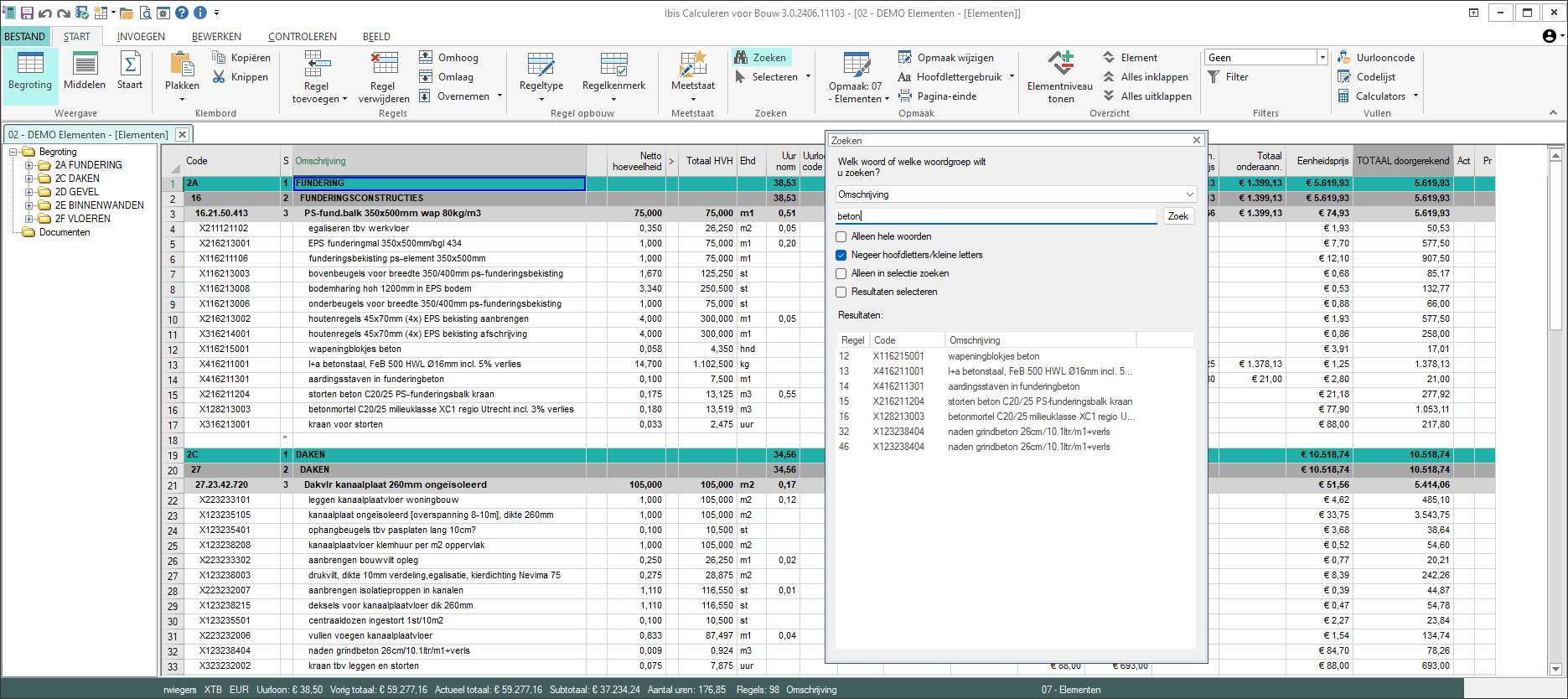This screenshot has width=1568, height=699.
Task: Close the Zoeken dialog
Action: point(1197,140)
